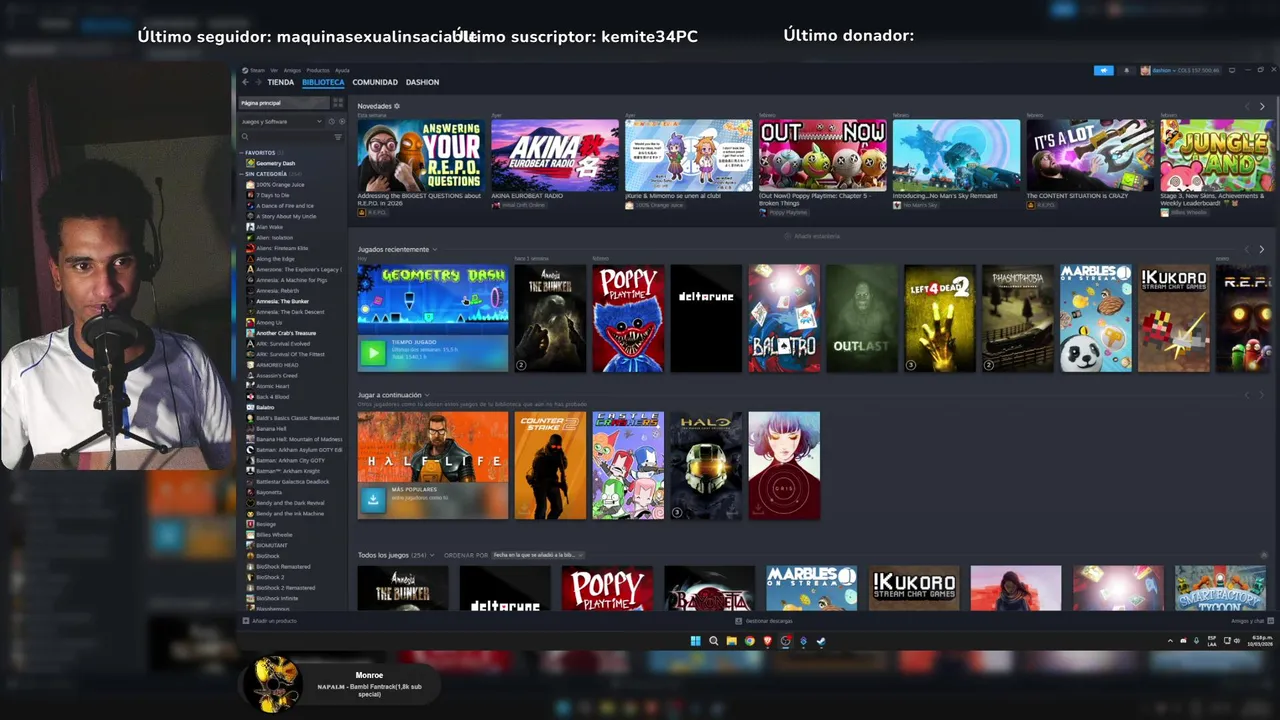Screen dimensions: 1280x720
Task: Select 100% Orange Juice in the library list
Action: click(x=280, y=185)
